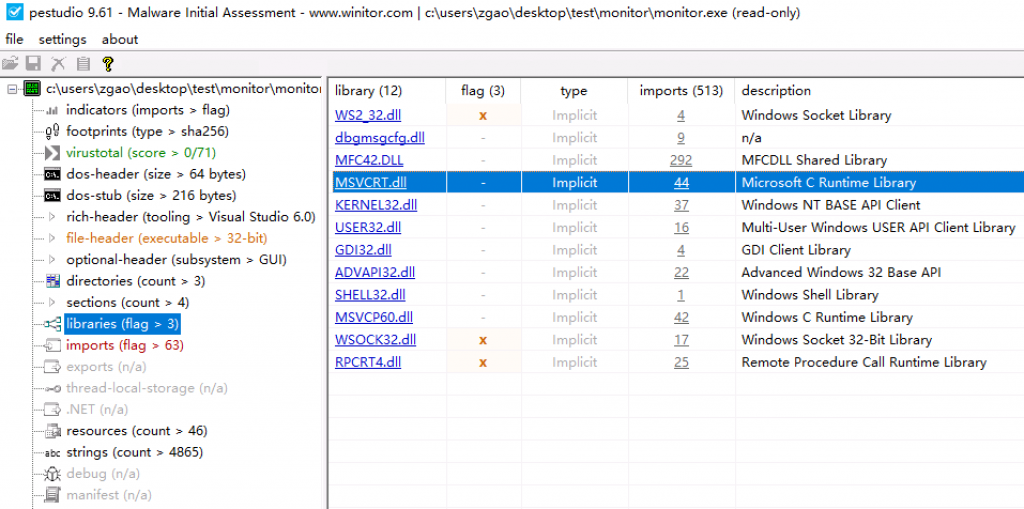Click the debug bug icon in tree

(52, 474)
